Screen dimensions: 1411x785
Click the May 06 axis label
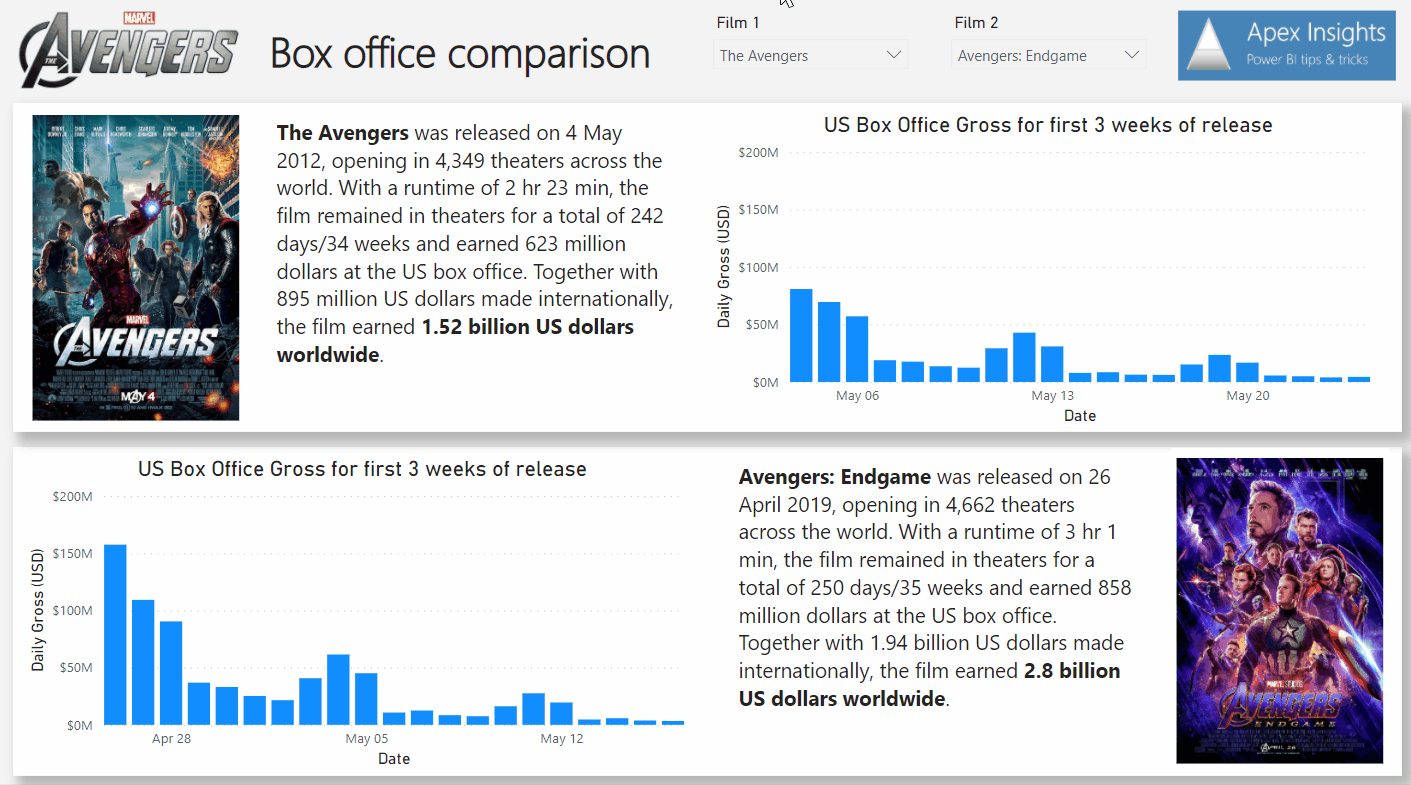[x=857, y=396]
